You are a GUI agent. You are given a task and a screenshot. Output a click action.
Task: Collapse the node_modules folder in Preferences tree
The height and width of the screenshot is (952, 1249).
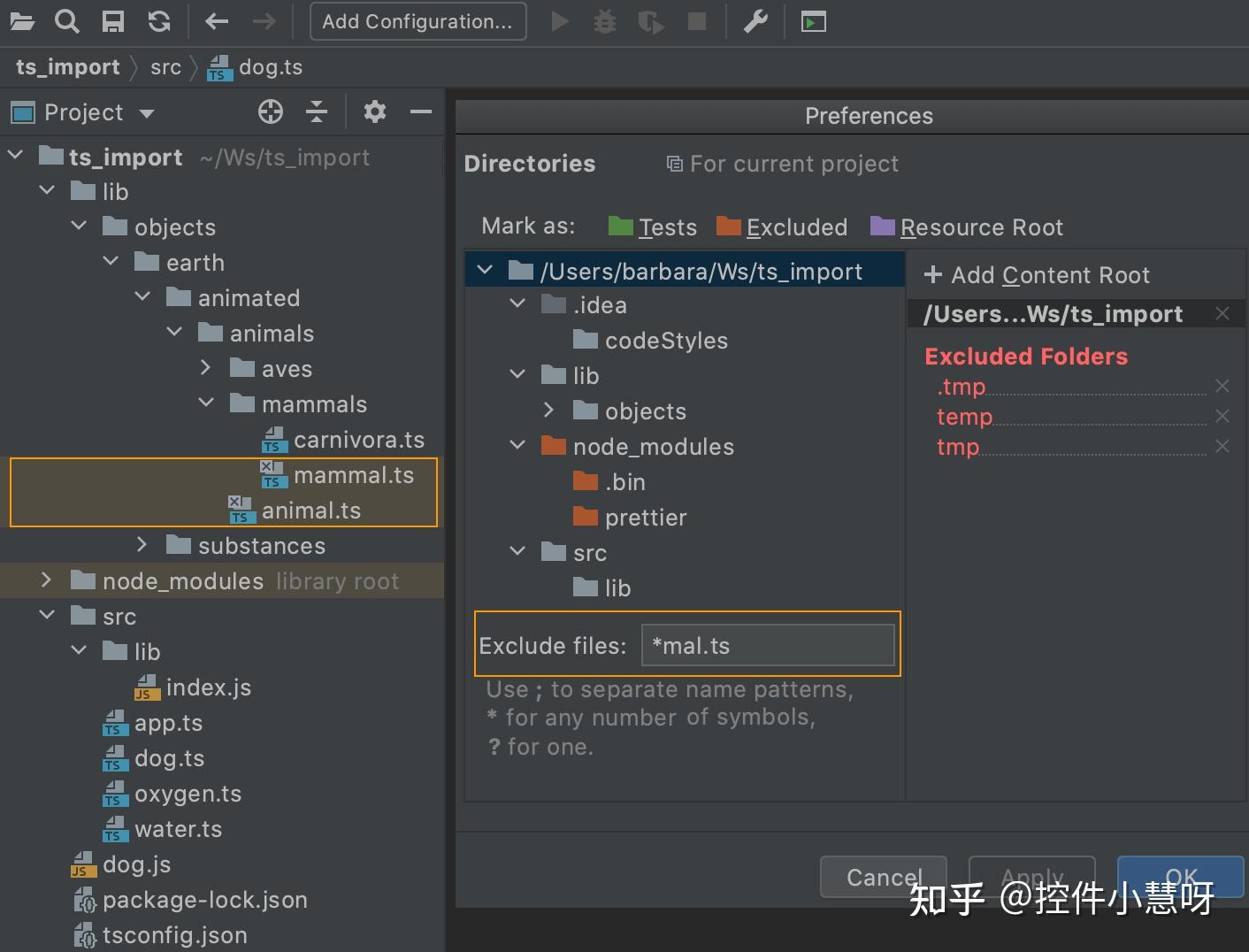click(517, 446)
